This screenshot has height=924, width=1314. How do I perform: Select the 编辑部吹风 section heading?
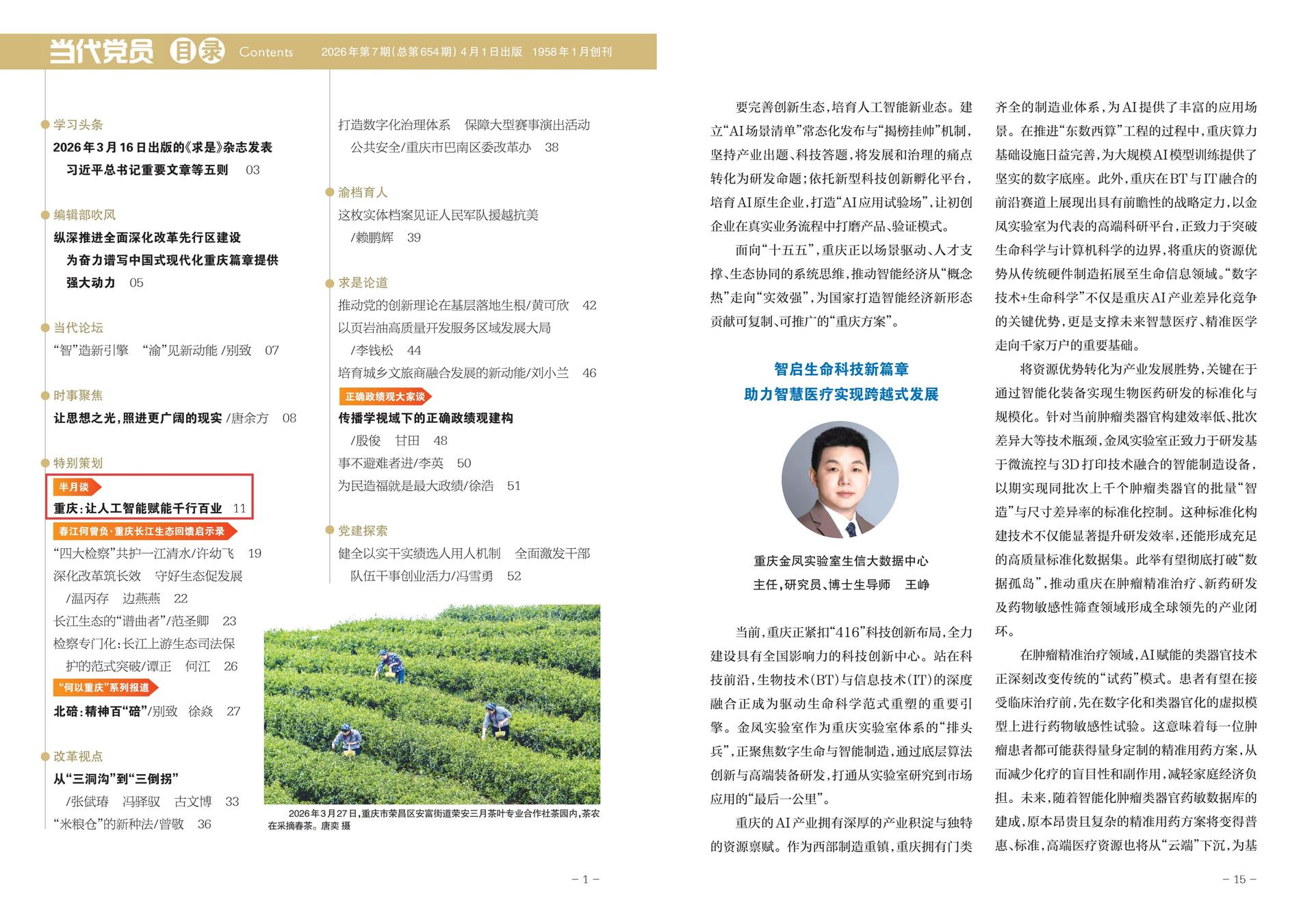[85, 215]
